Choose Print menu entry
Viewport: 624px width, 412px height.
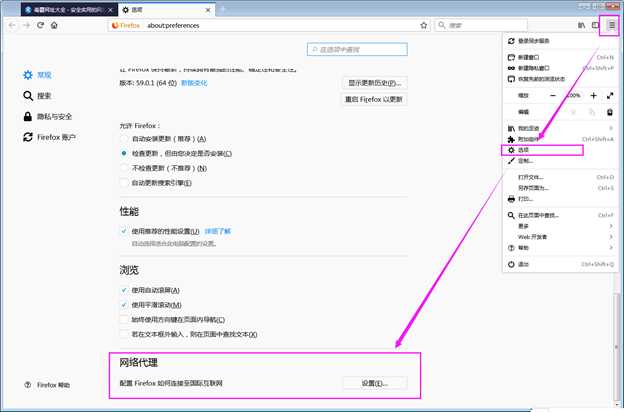coord(561,199)
